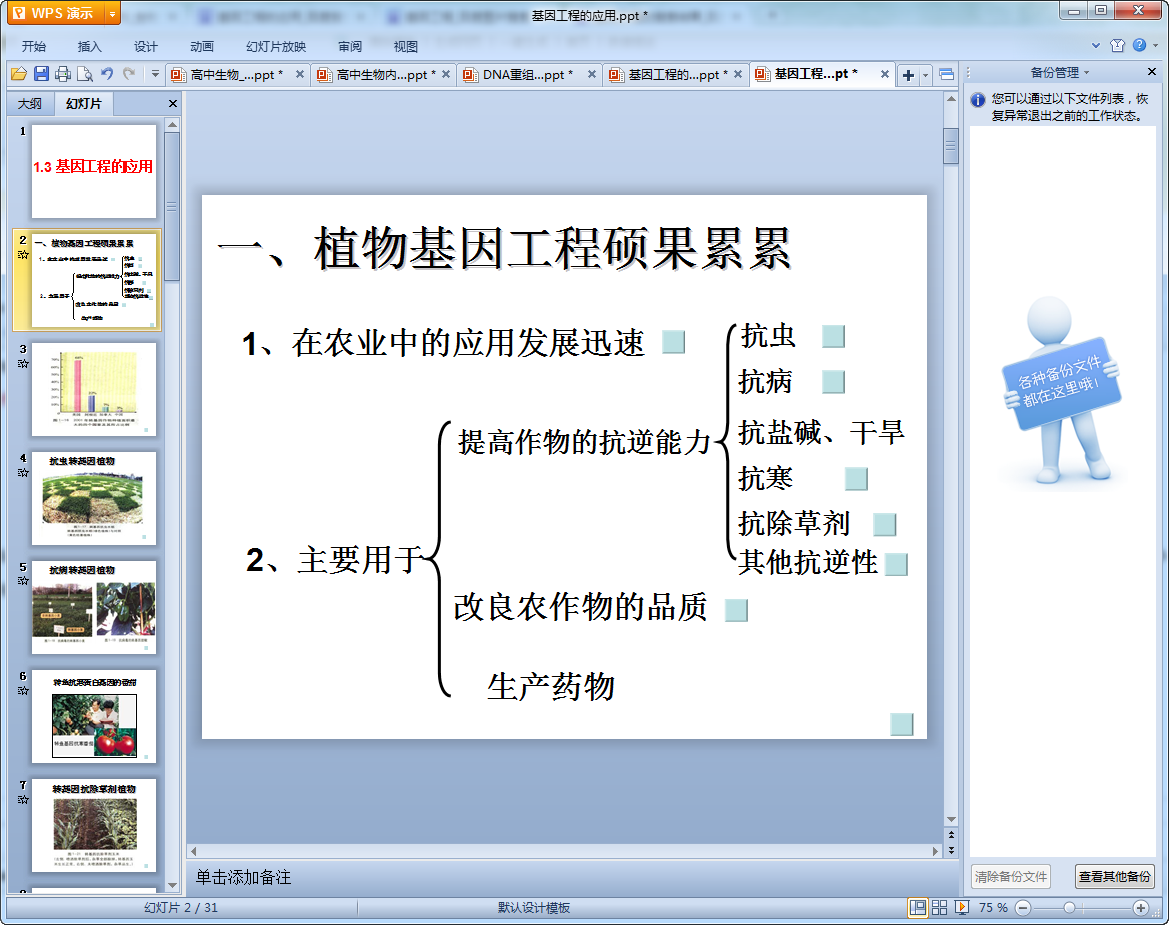1169x925 pixels.
Task: Open the 插入 menu tab
Action: click(x=89, y=46)
